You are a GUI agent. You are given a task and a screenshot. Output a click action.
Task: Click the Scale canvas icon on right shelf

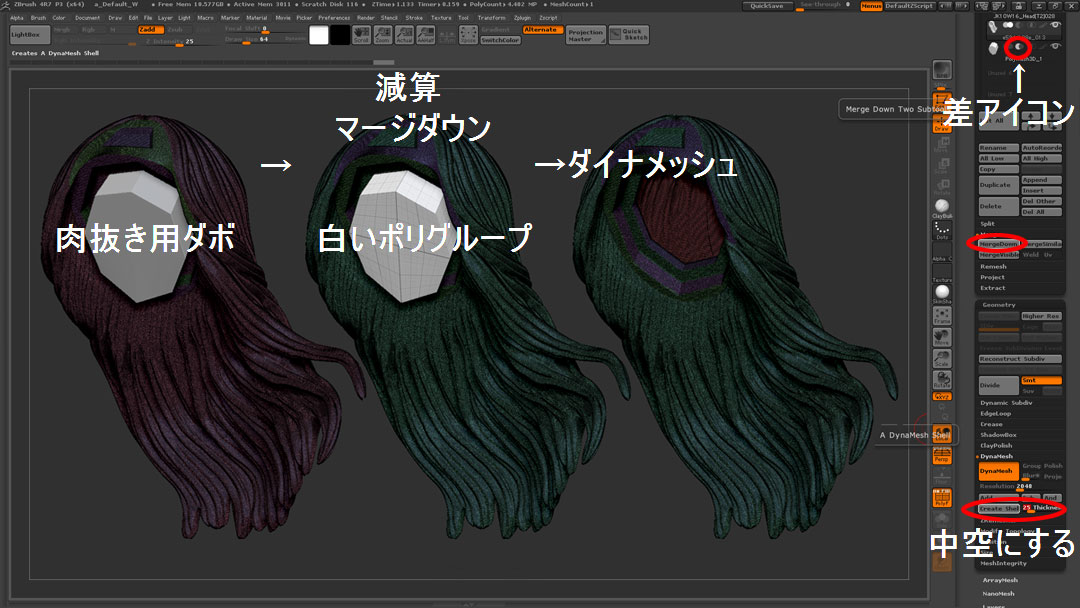pos(942,359)
